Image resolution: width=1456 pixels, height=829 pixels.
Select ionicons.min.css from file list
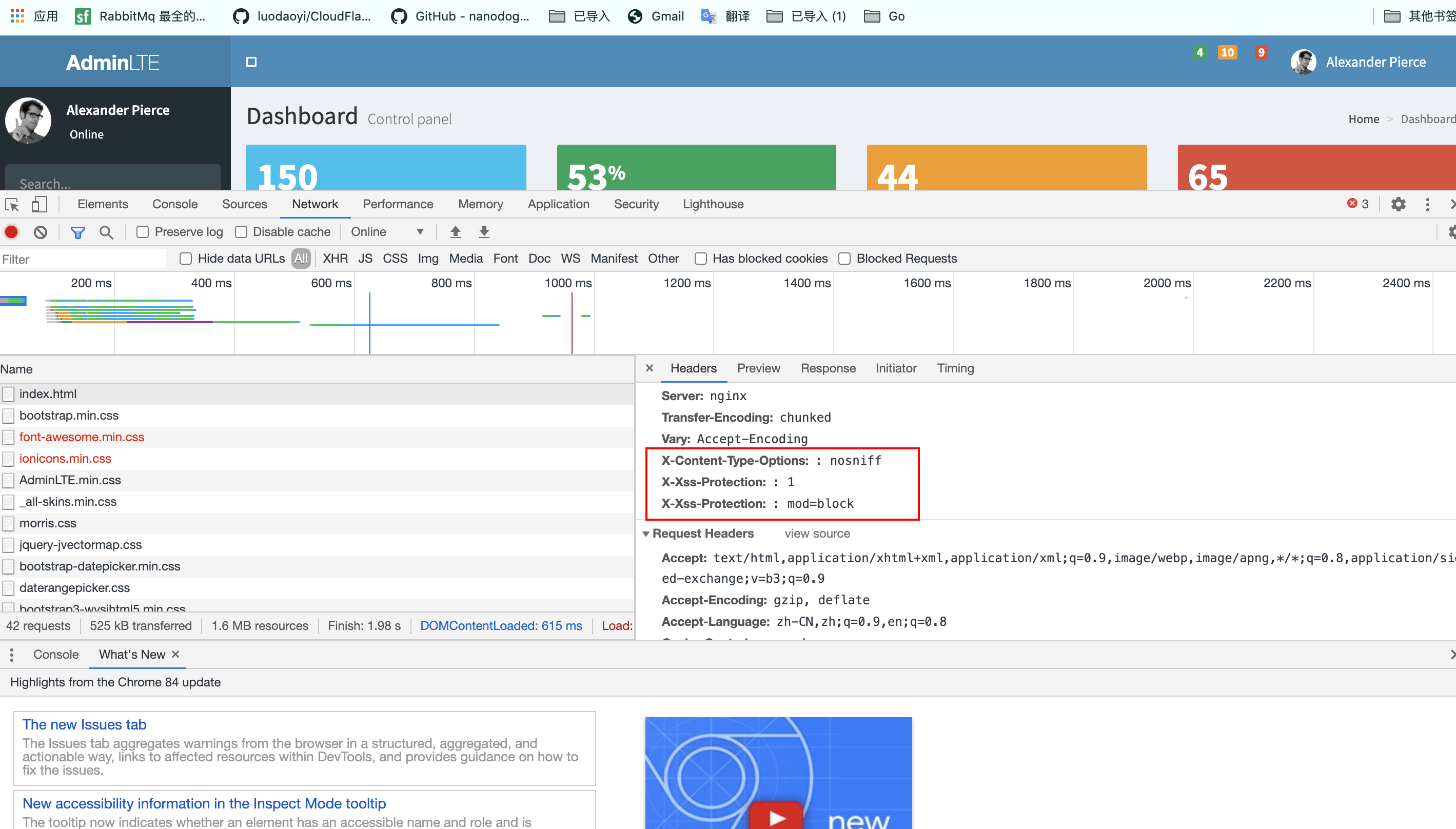pyautogui.click(x=65, y=458)
